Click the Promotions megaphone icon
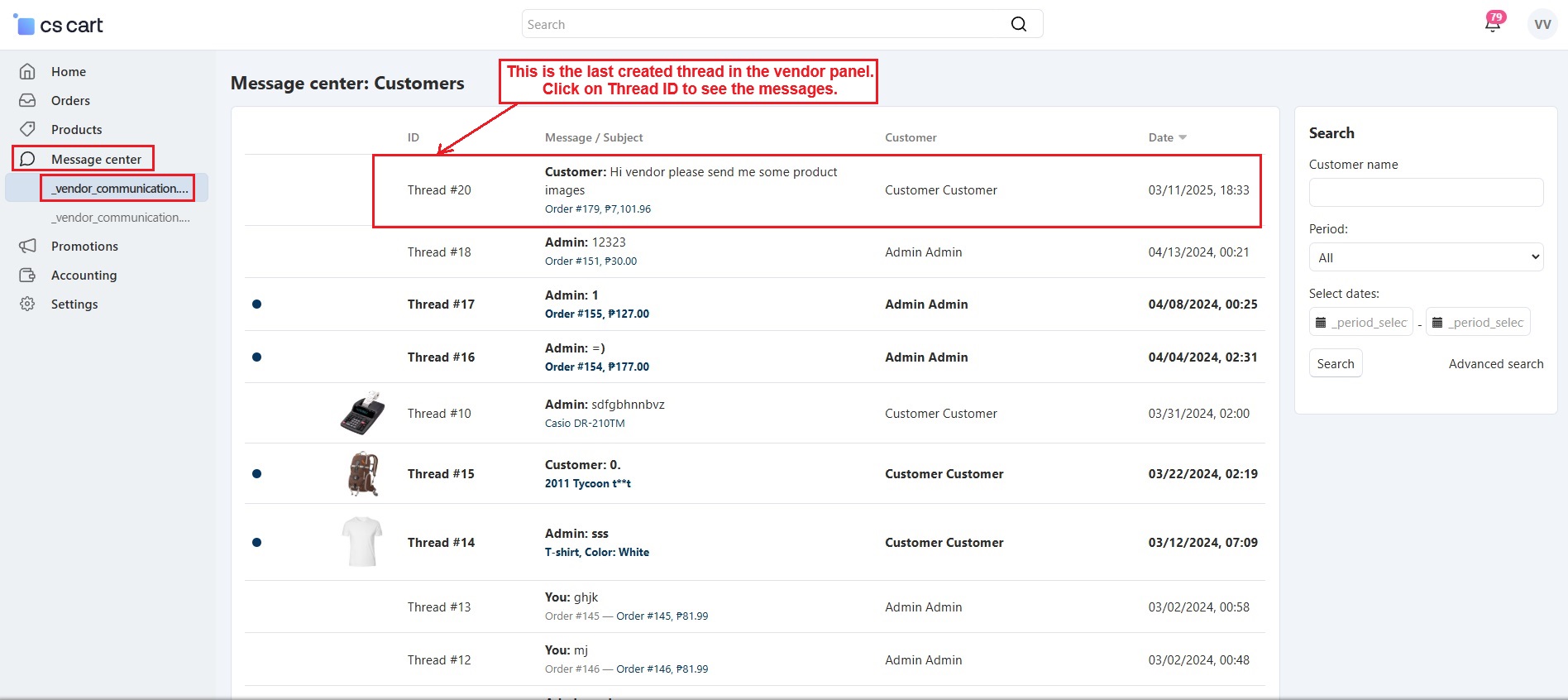 click(x=27, y=246)
